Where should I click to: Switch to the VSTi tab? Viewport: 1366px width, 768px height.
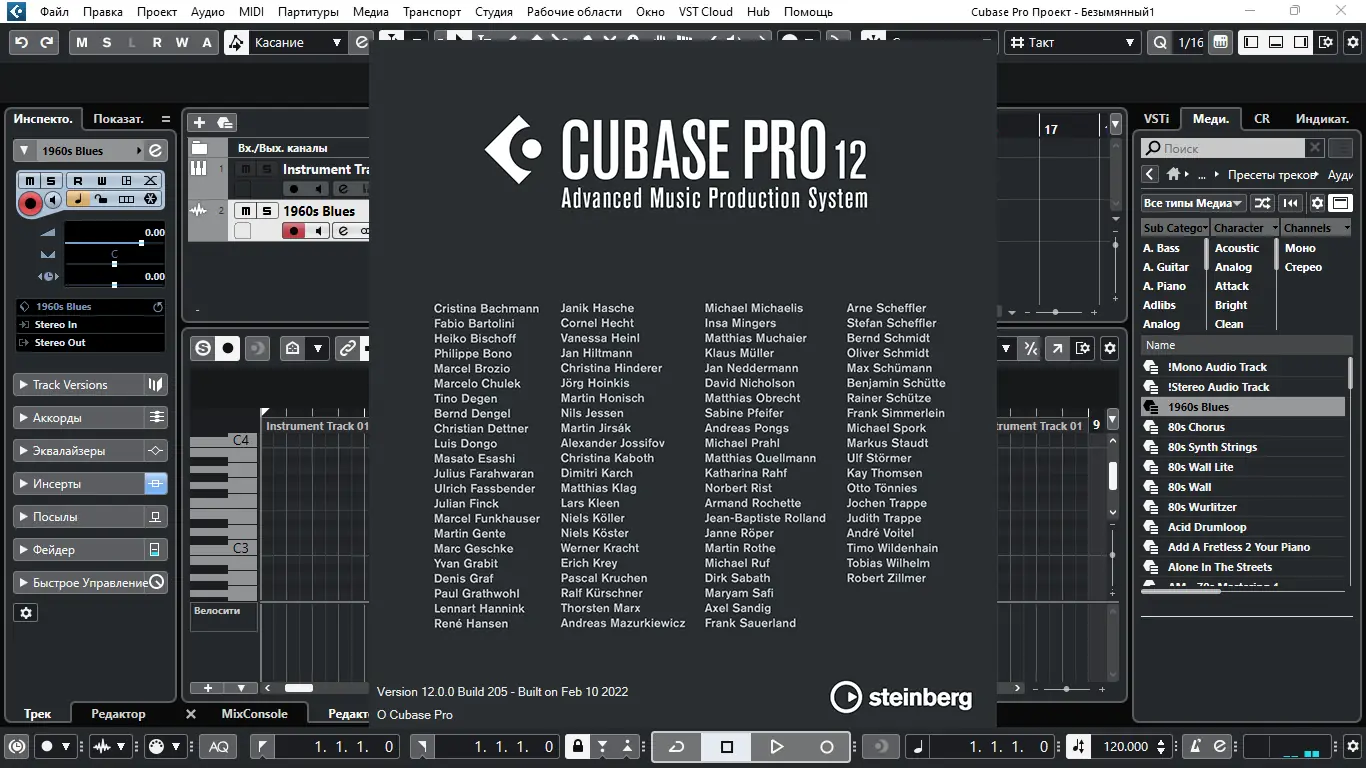coord(1157,119)
